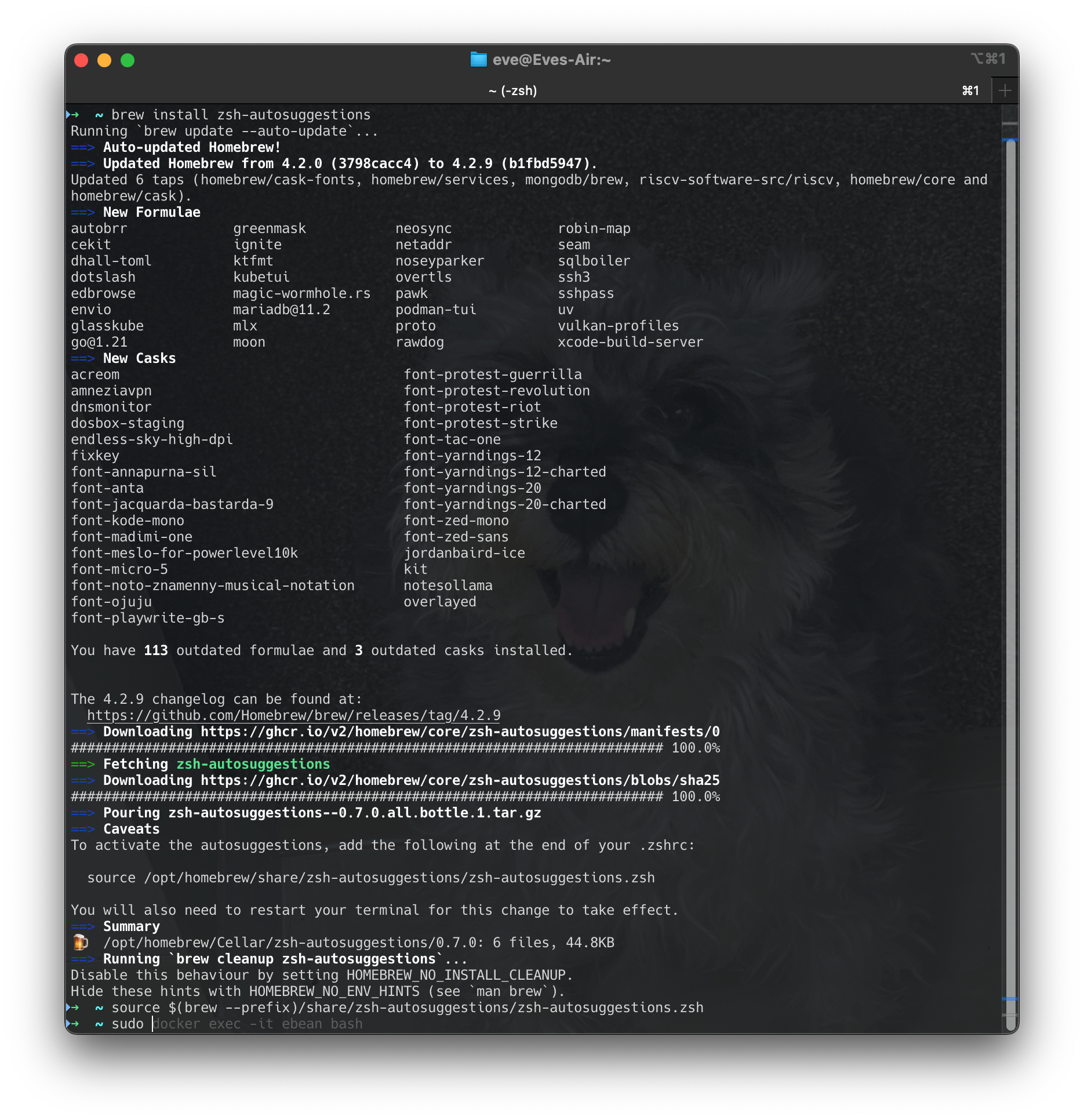The height and width of the screenshot is (1120, 1084).
Task: Click the ⌘1 shortcut badge on the tab
Action: pos(970,90)
